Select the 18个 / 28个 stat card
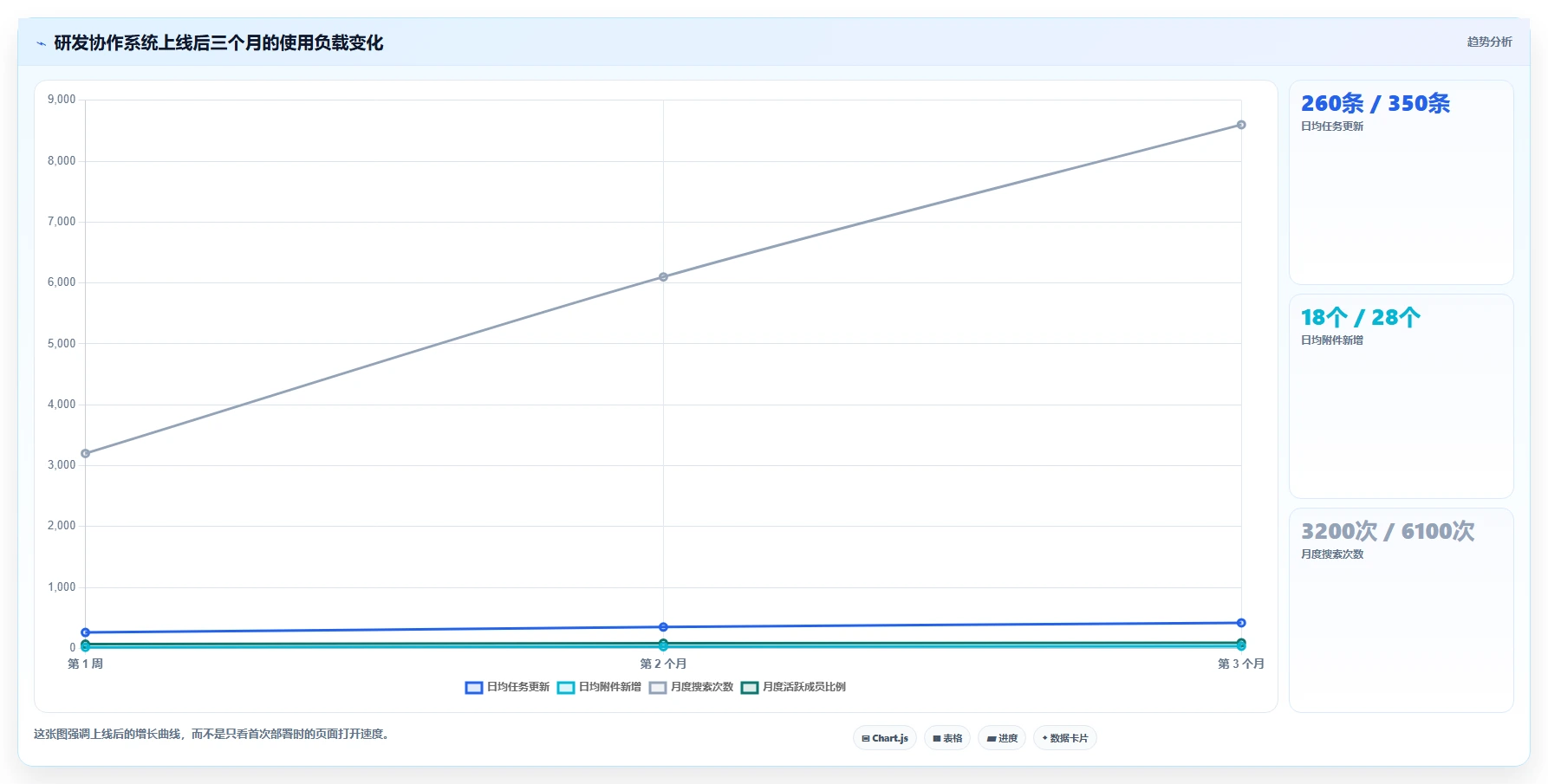The width and height of the screenshot is (1548, 784). pos(1401,397)
